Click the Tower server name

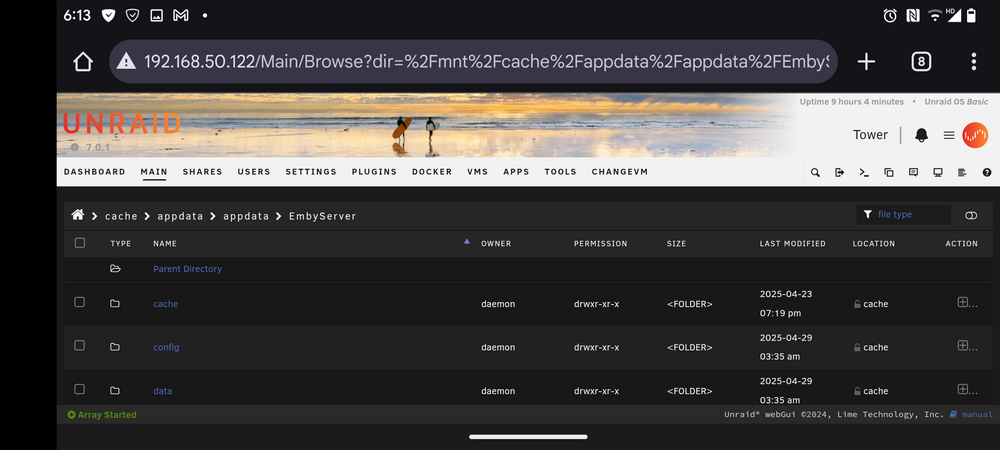[x=871, y=134]
